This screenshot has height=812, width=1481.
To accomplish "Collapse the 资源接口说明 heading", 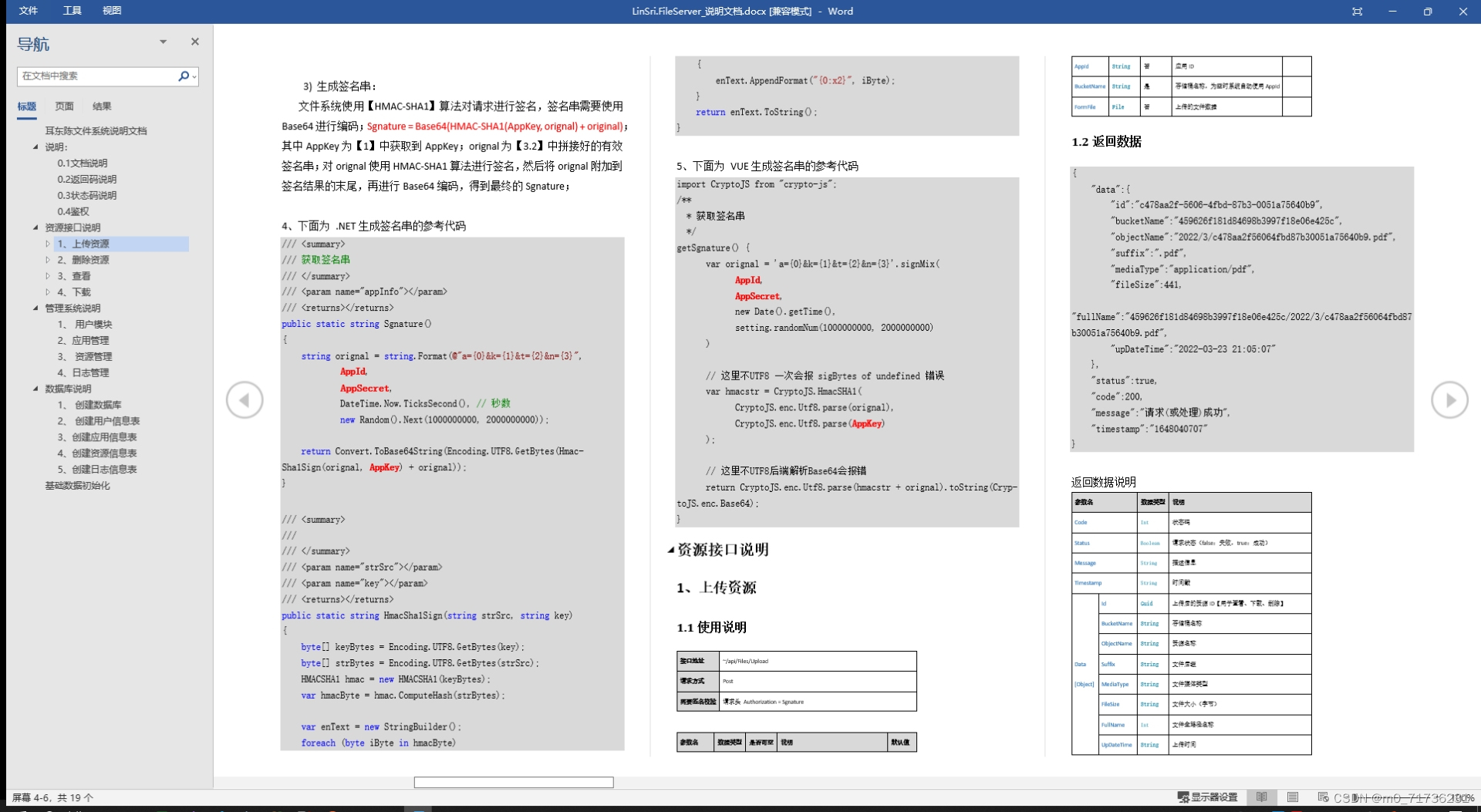I will coord(35,227).
